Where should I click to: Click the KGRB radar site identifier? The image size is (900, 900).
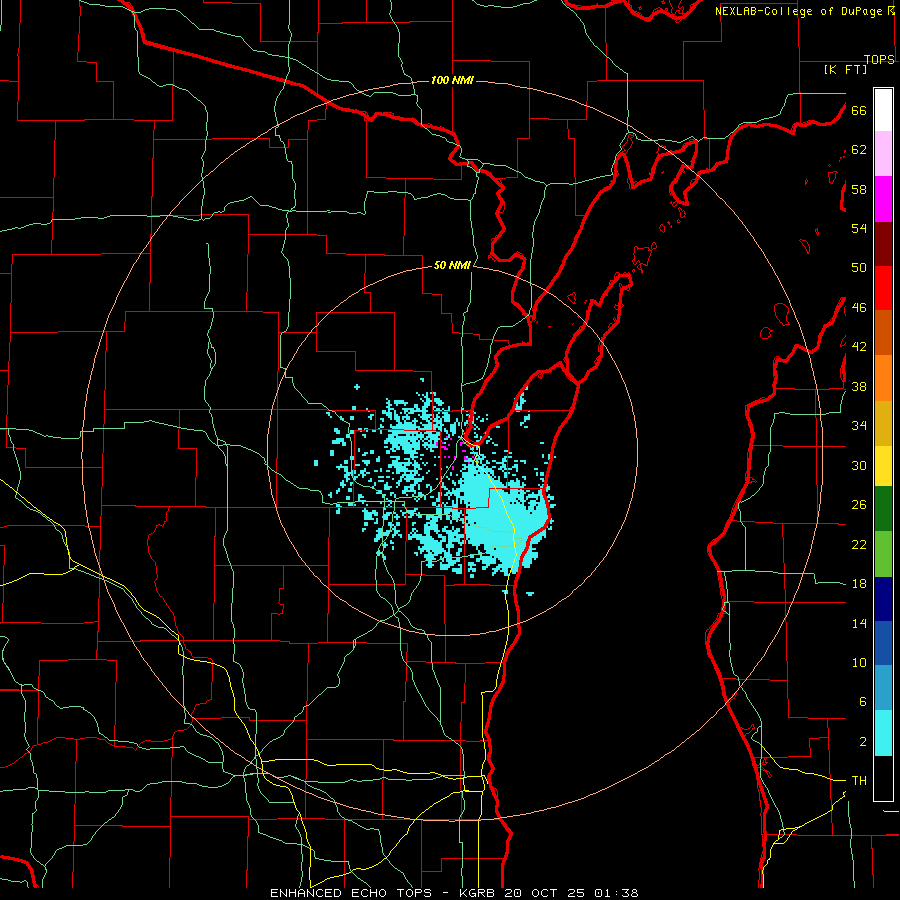point(477,893)
